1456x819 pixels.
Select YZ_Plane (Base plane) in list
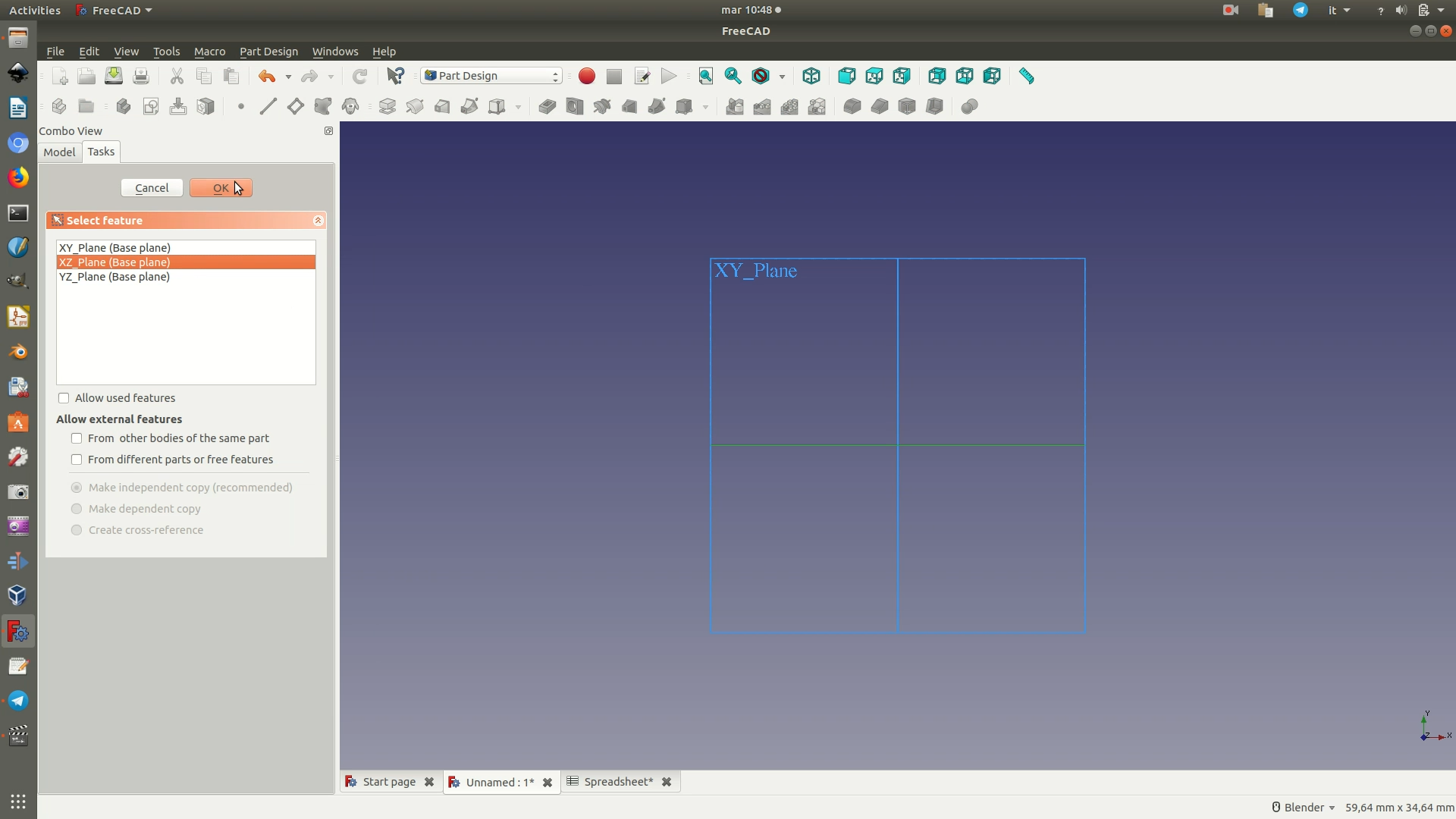[186, 277]
